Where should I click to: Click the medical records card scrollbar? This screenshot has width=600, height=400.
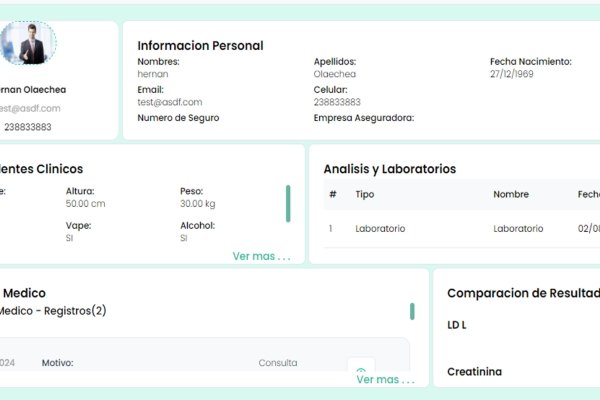pos(412,311)
